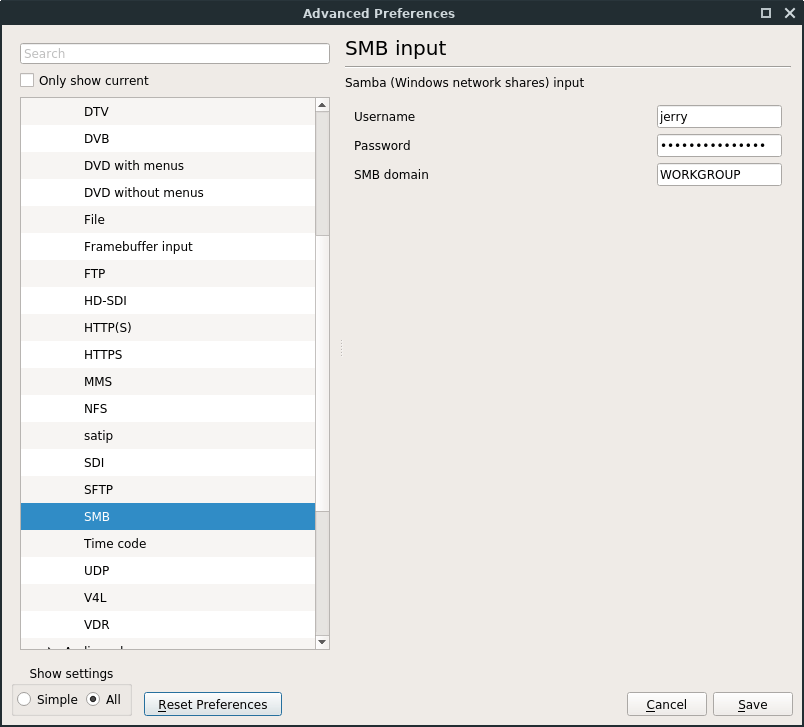804x727 pixels.
Task: Select SFTP in the module list
Action: point(99,490)
